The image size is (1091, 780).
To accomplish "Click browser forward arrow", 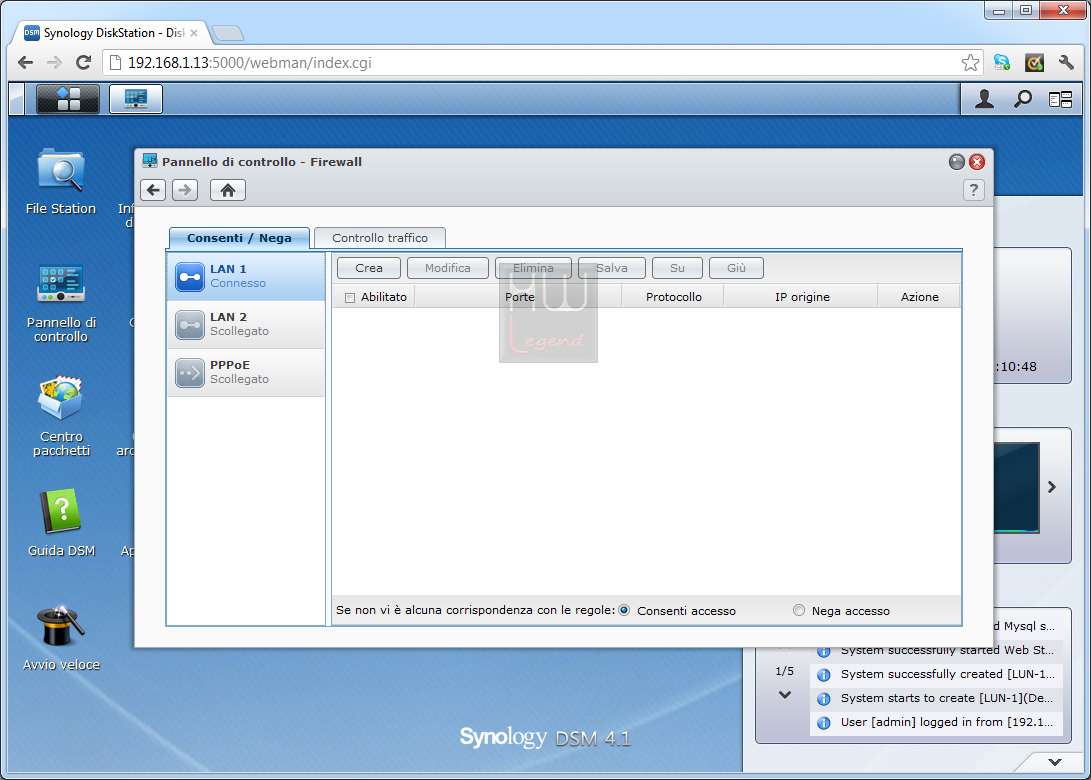I will click(54, 63).
